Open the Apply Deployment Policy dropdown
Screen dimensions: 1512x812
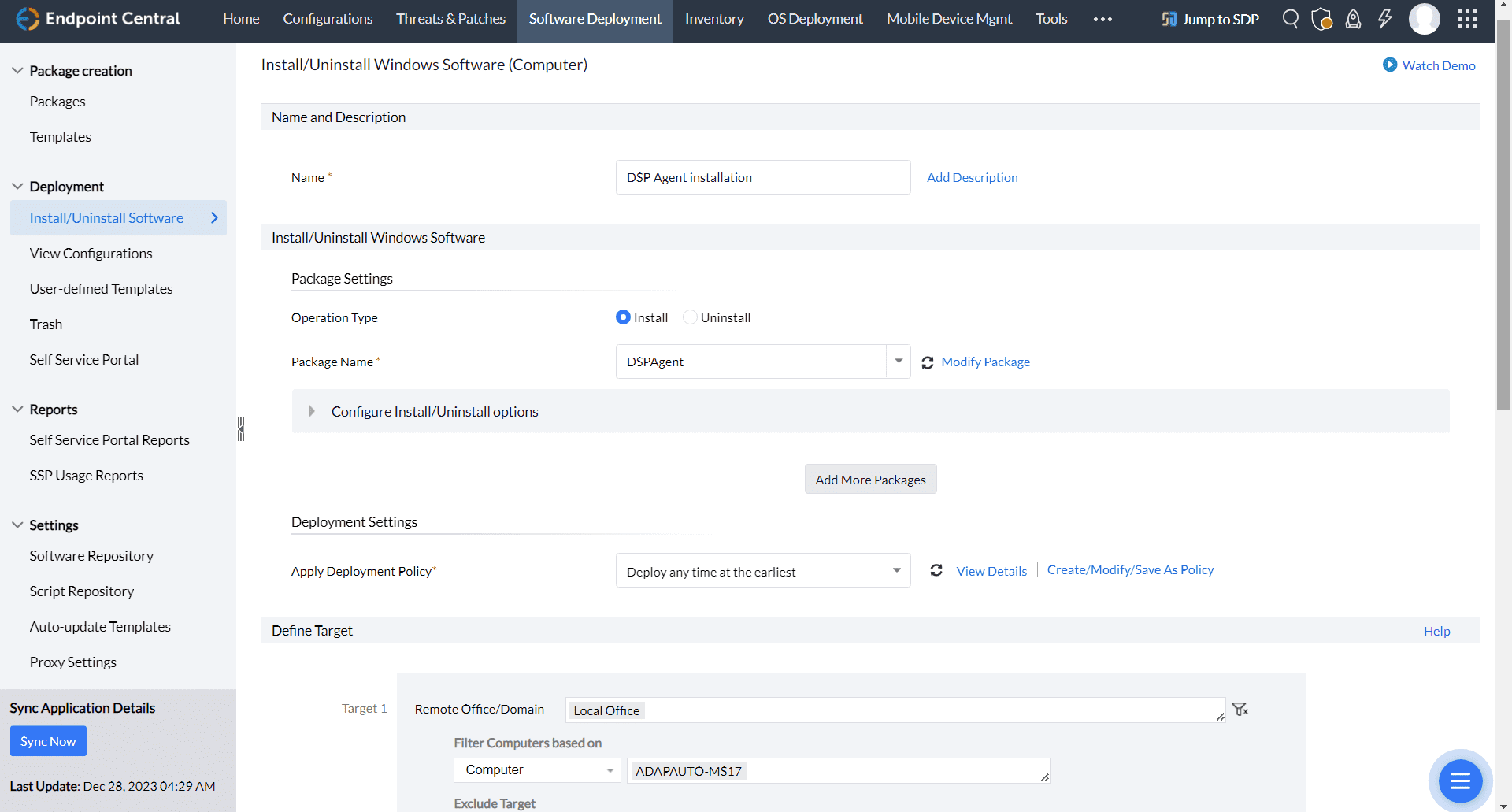point(896,571)
